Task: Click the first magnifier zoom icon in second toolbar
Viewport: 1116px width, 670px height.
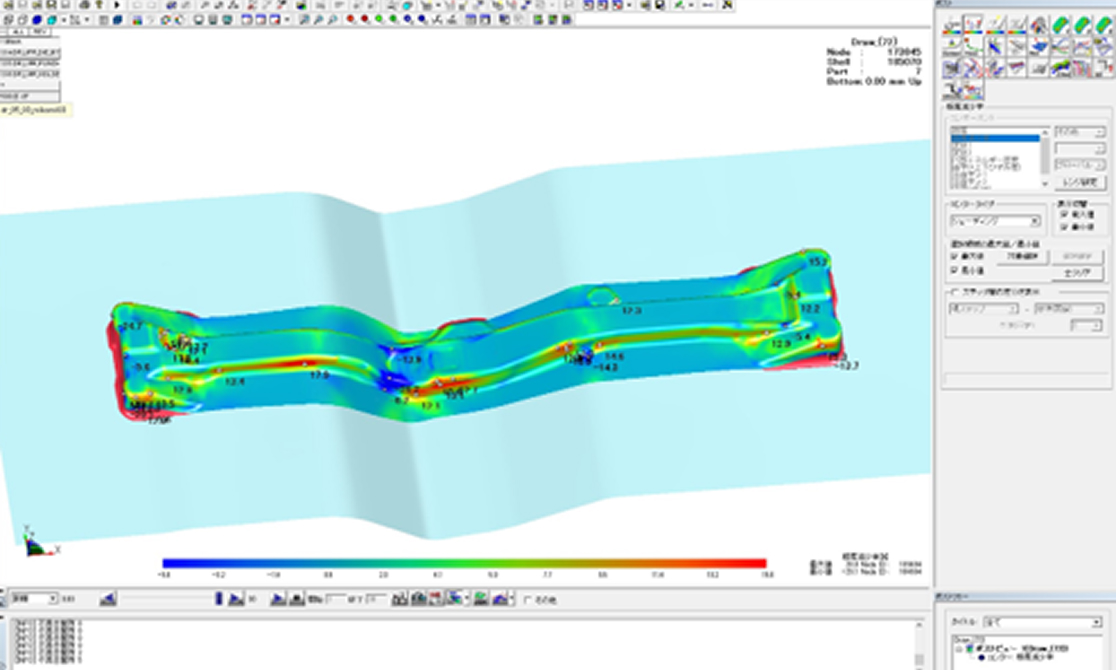Action: pos(304,19)
